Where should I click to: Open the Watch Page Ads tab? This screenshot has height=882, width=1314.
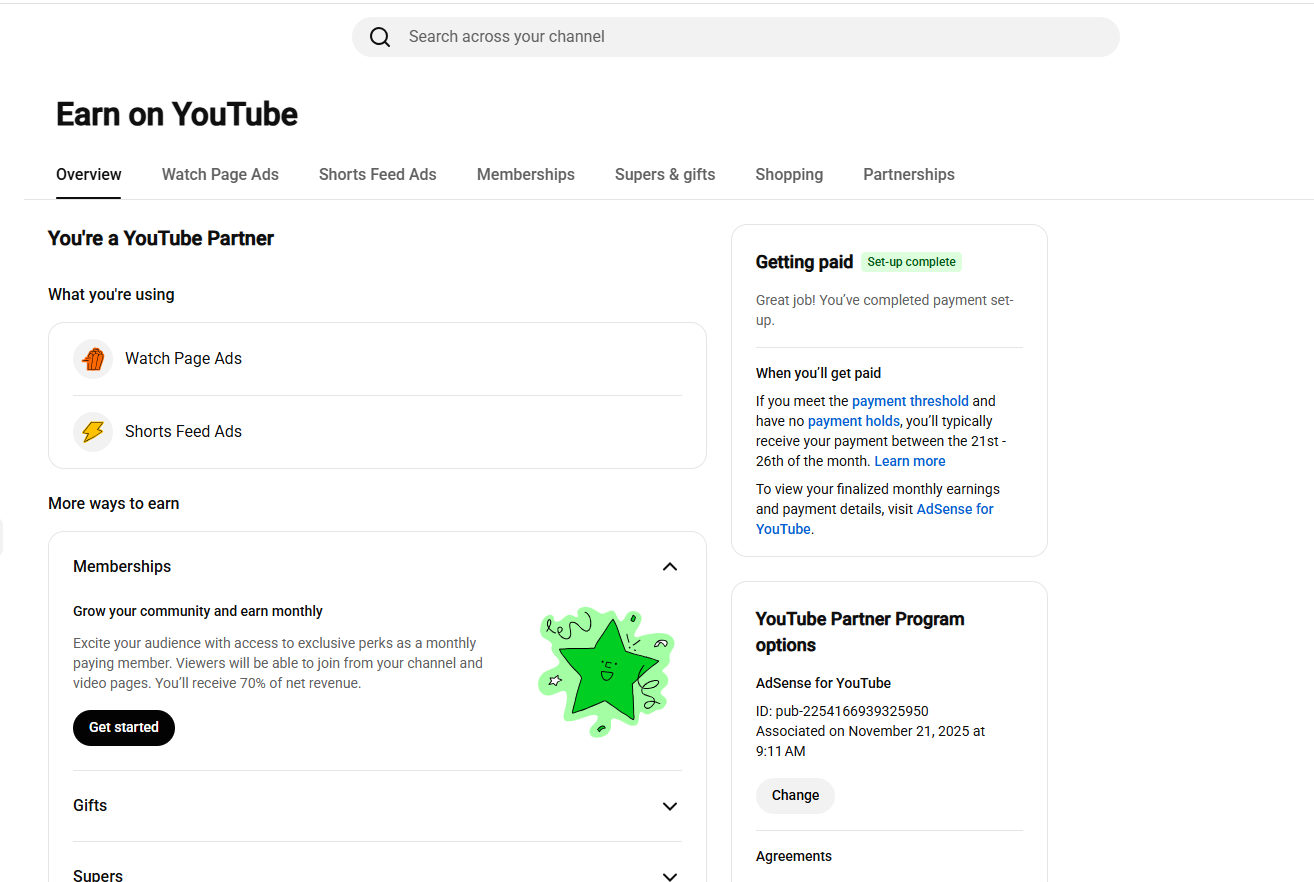pyautogui.click(x=220, y=174)
